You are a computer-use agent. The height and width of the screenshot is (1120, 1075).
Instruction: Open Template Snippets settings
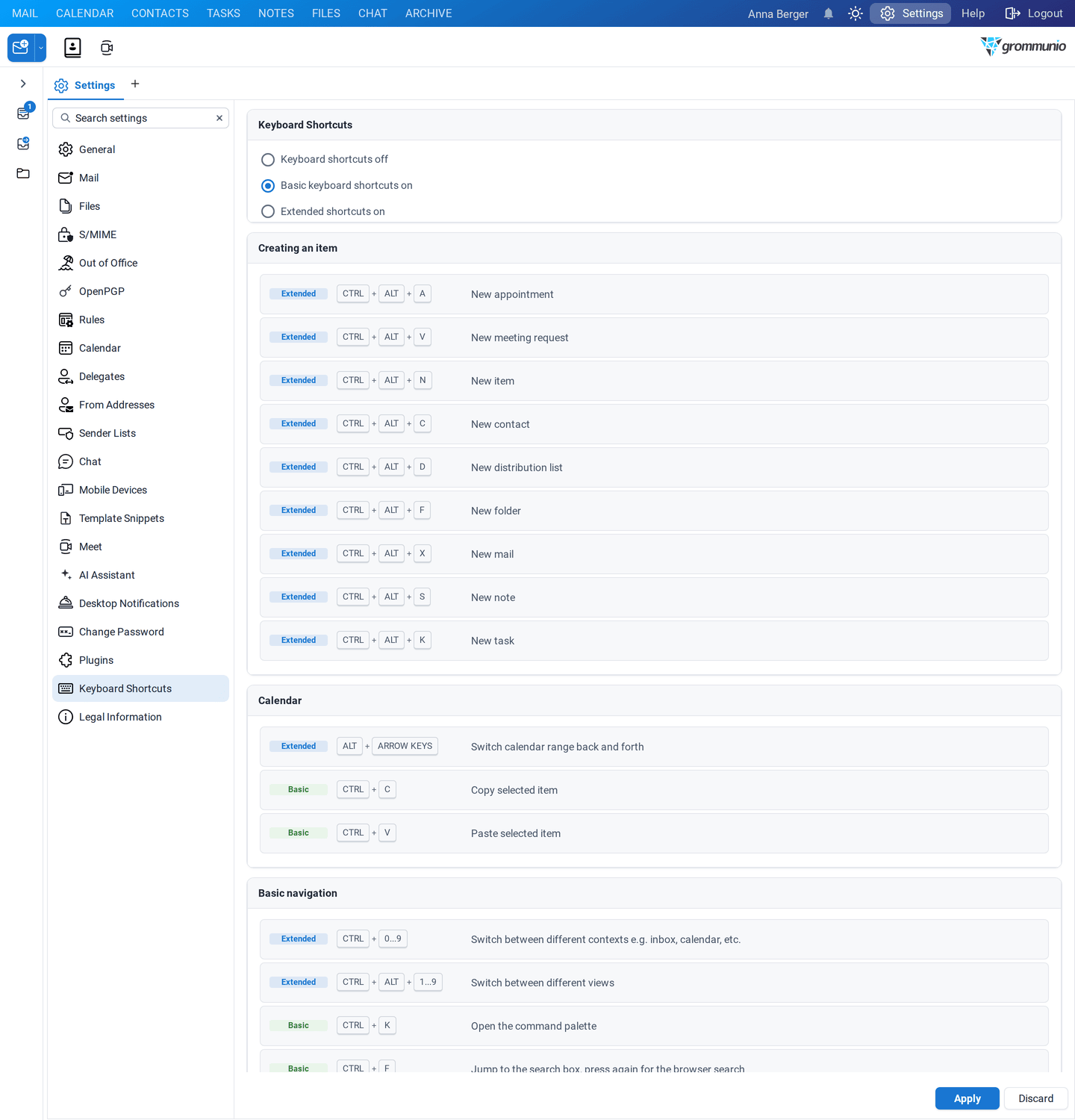(140, 518)
